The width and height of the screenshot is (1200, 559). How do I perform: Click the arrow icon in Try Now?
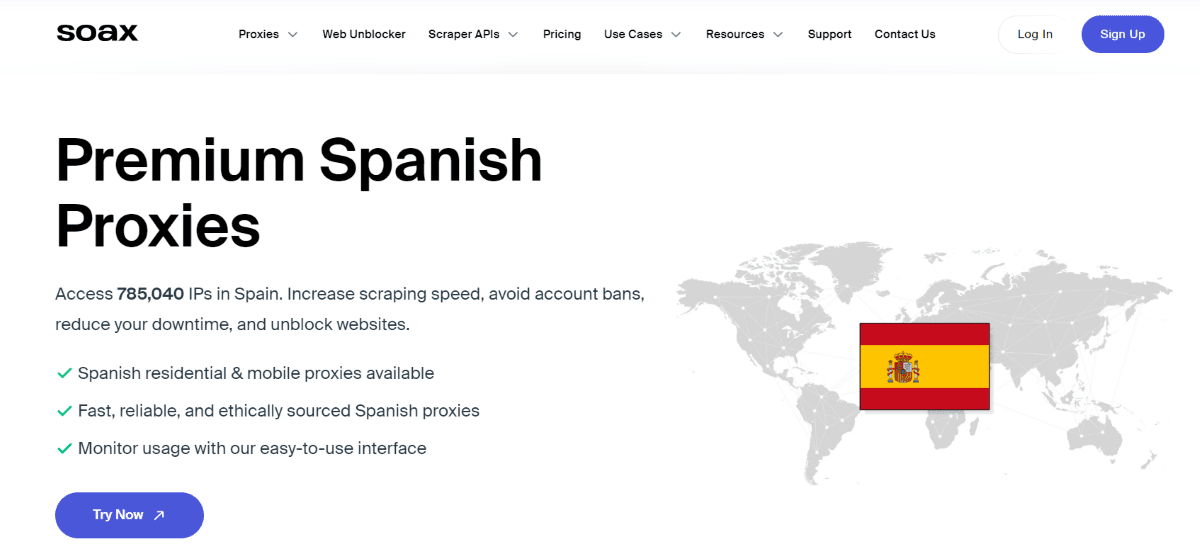159,515
